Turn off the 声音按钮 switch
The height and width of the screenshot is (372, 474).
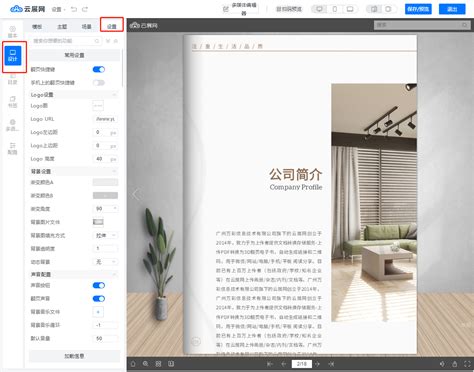tap(99, 285)
